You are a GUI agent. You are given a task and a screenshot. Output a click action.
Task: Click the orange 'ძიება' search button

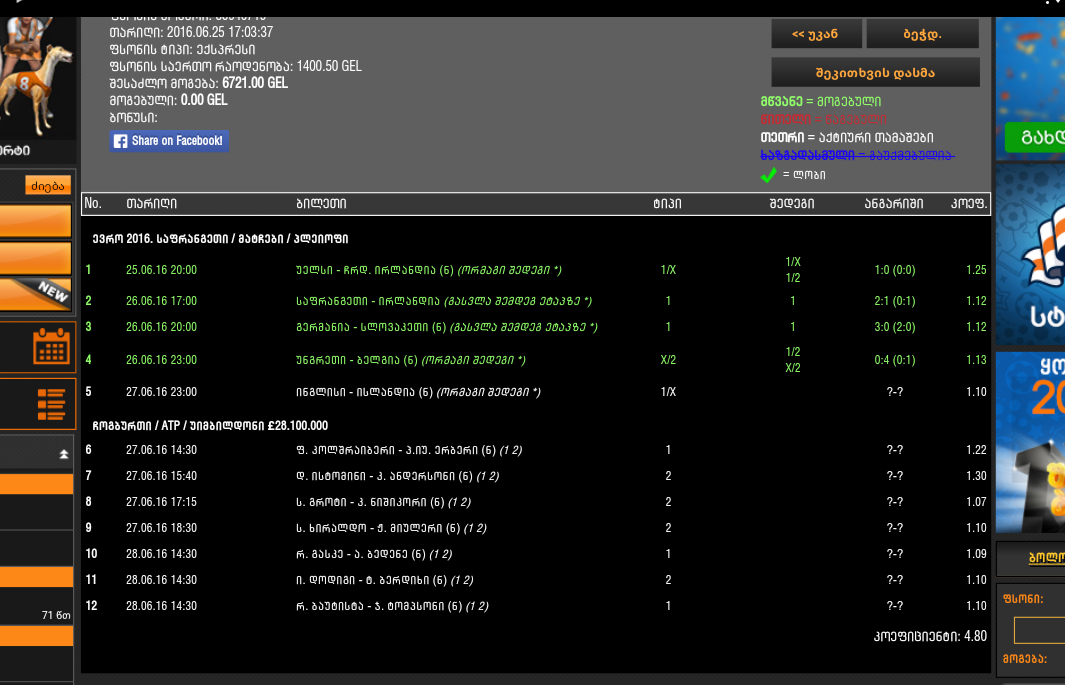(48, 185)
